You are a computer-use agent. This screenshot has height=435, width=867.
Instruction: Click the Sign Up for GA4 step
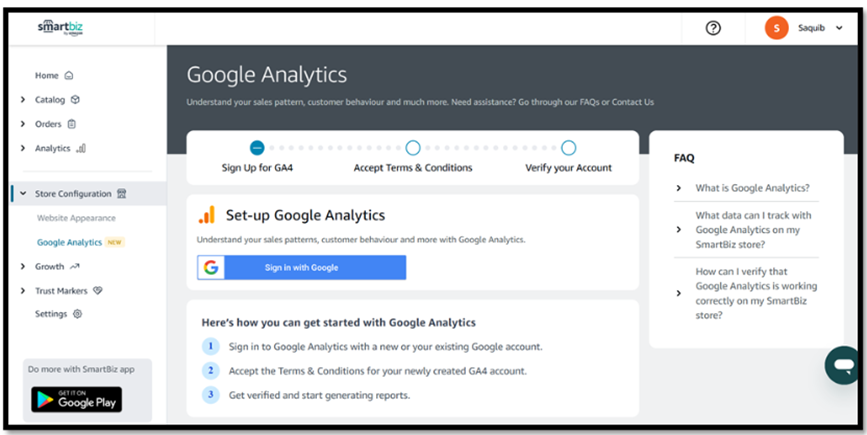(257, 148)
